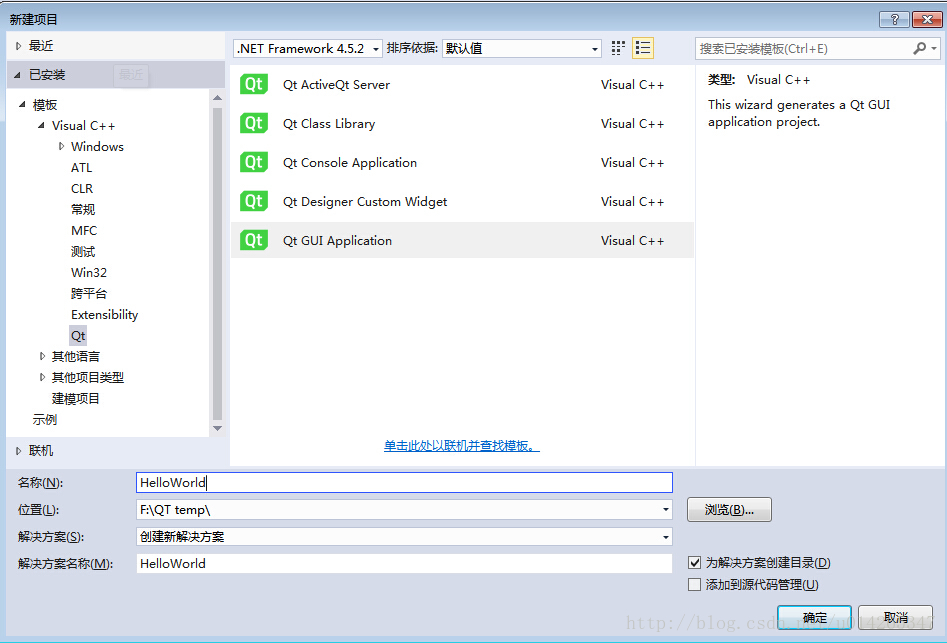
Task: Collapse the 模板 tree node
Action: click(x=22, y=104)
